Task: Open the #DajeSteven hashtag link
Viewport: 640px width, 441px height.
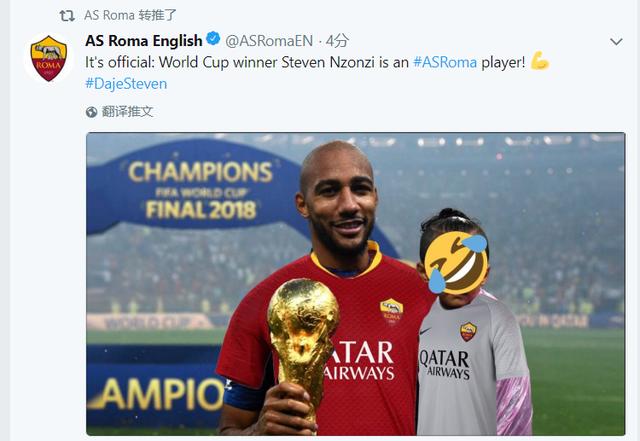Action: pyautogui.click(x=126, y=84)
